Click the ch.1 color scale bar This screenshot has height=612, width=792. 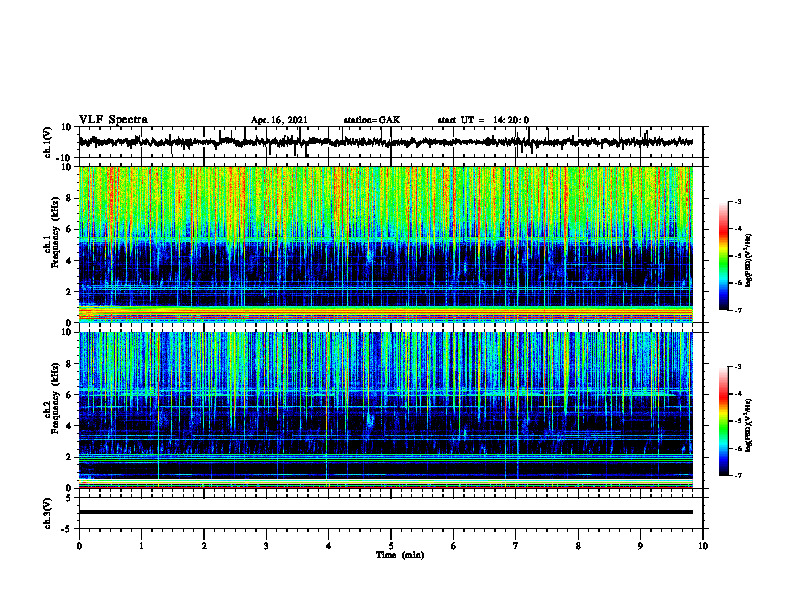click(x=723, y=256)
